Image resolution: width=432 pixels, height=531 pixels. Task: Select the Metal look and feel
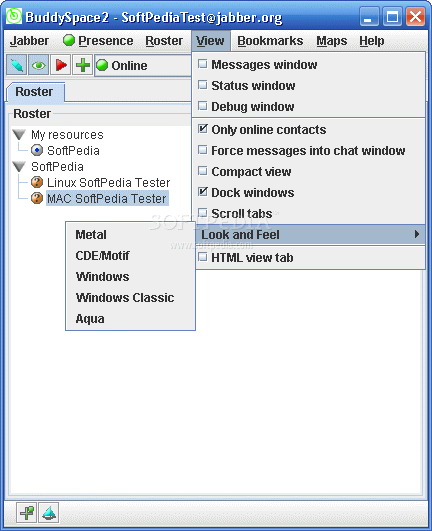click(x=131, y=235)
